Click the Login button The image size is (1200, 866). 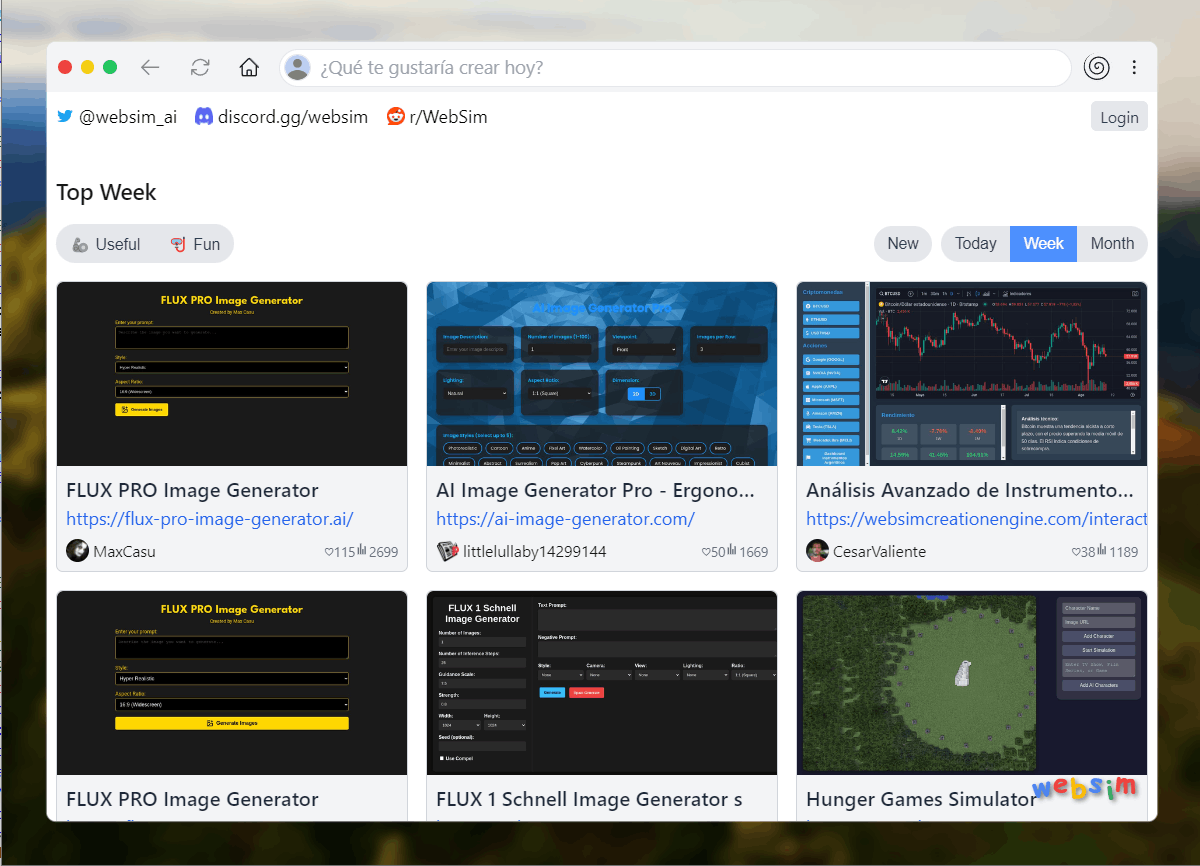(x=1119, y=117)
